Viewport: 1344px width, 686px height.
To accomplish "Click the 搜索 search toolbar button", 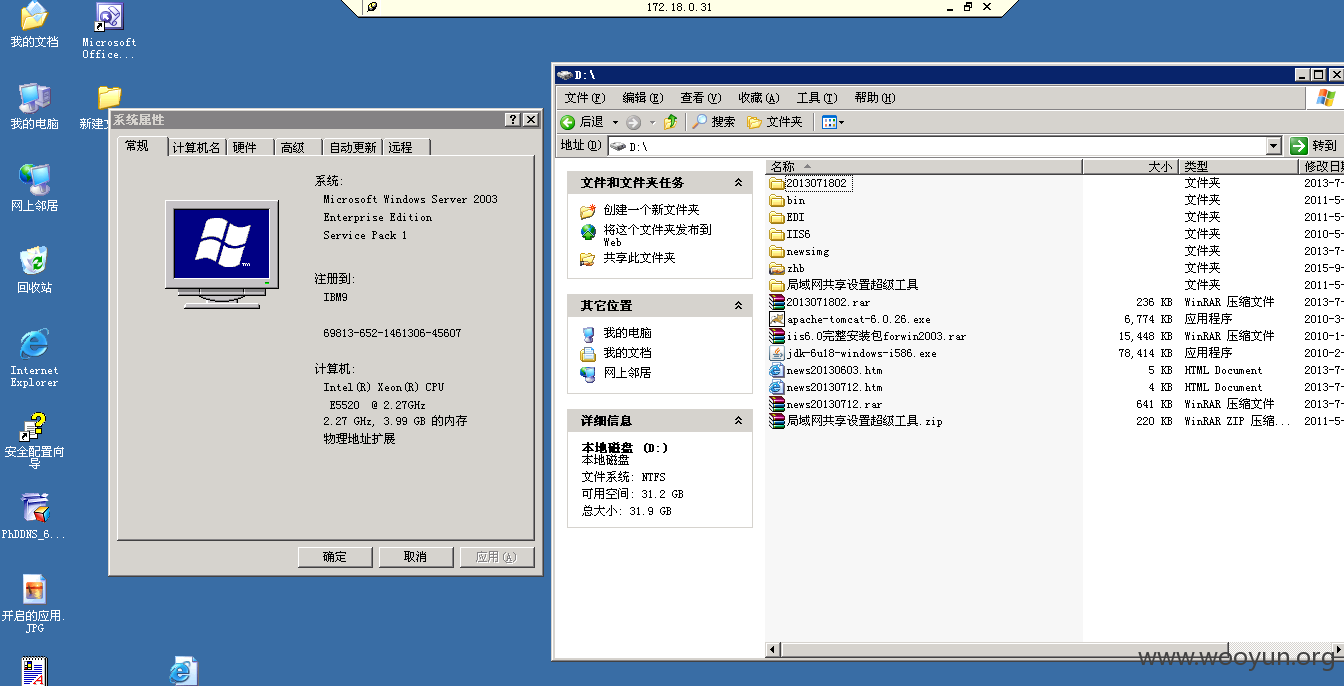I will click(x=713, y=122).
